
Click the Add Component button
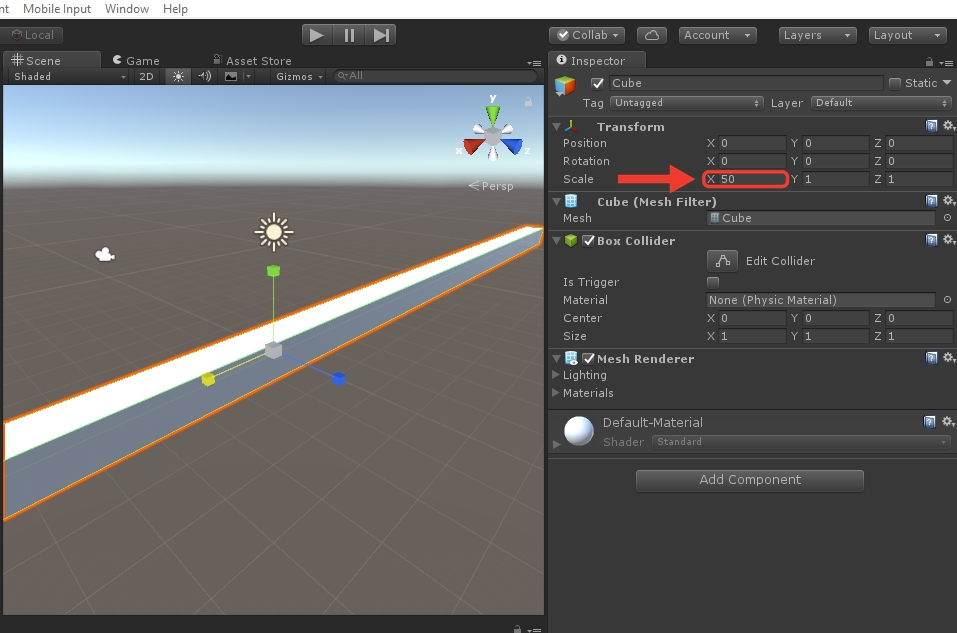coord(749,480)
